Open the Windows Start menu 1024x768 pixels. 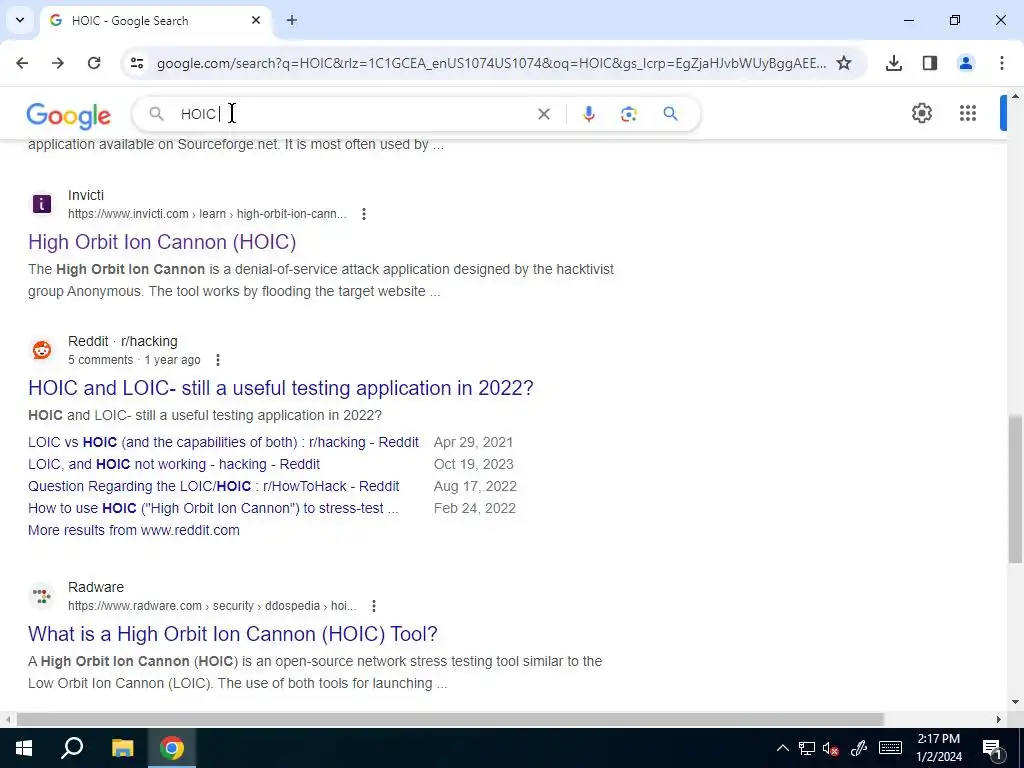tap(24, 748)
